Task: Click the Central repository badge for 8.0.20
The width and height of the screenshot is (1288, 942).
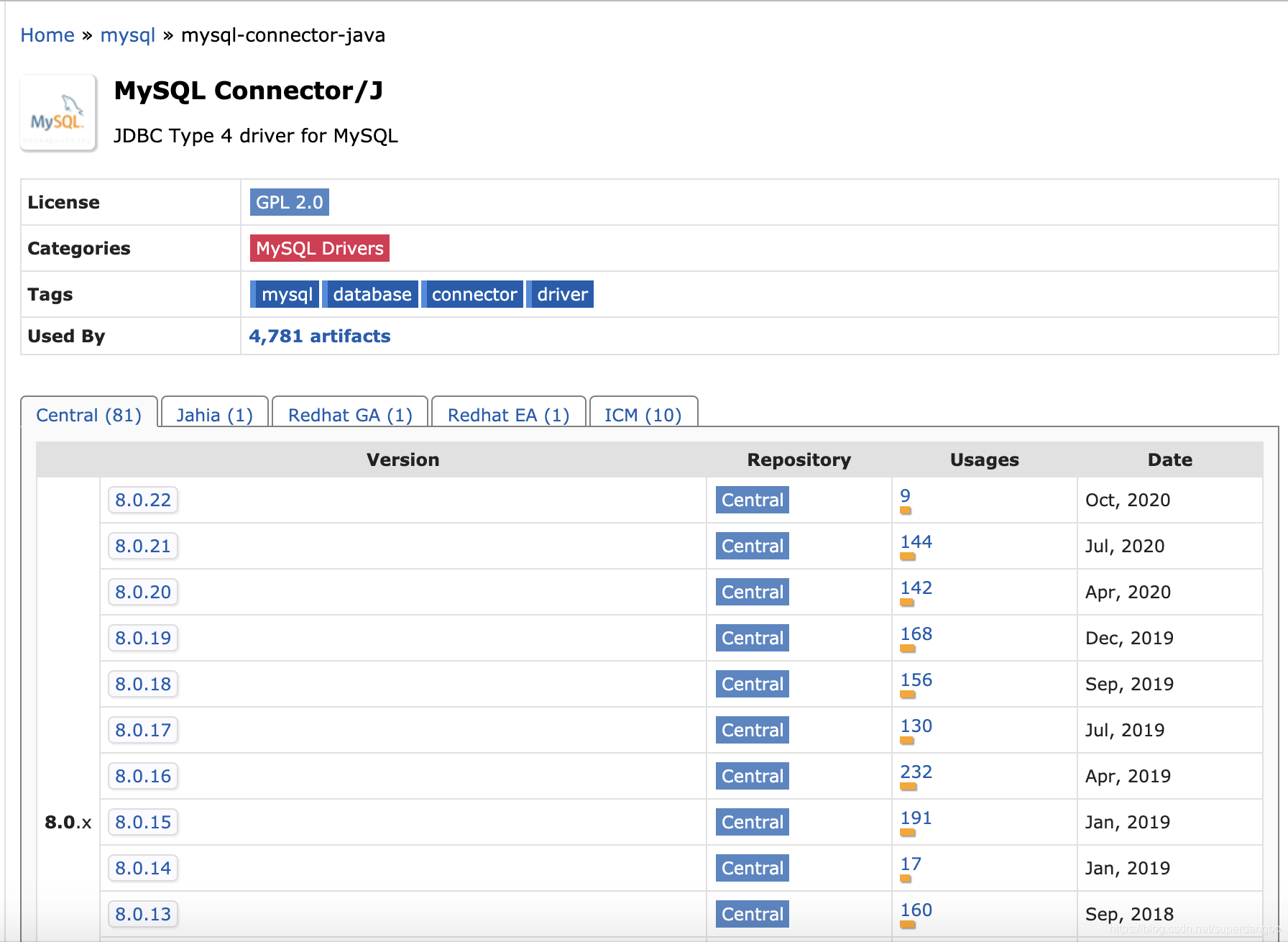Action: [753, 592]
